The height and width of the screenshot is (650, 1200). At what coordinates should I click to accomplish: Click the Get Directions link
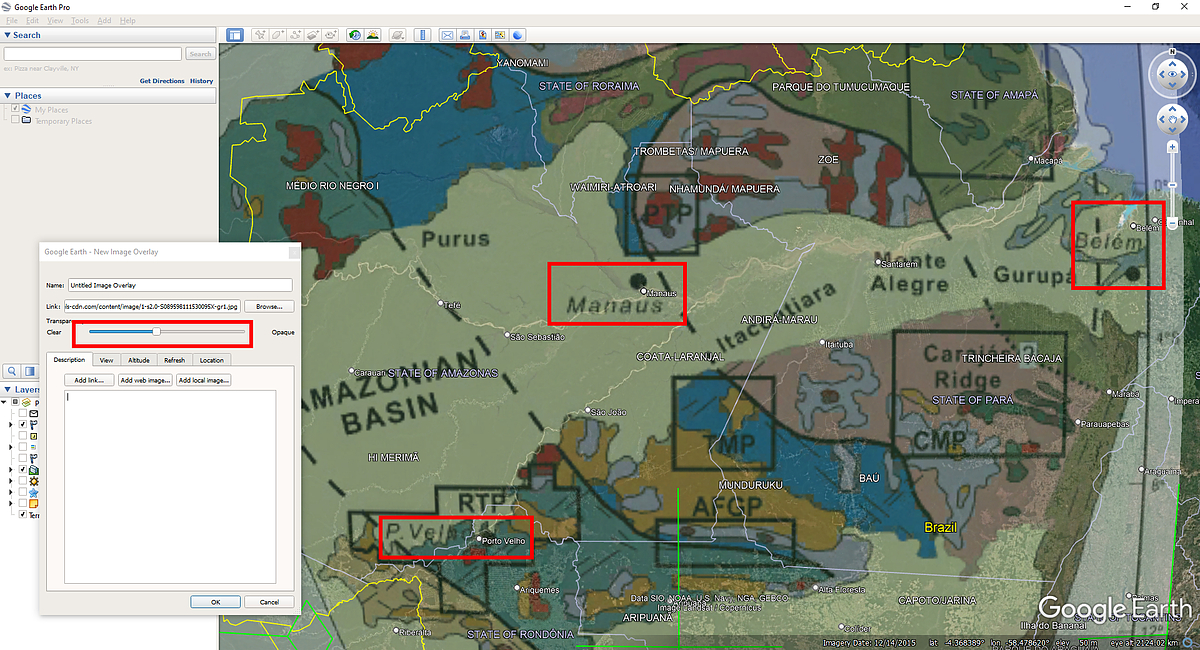coord(162,81)
